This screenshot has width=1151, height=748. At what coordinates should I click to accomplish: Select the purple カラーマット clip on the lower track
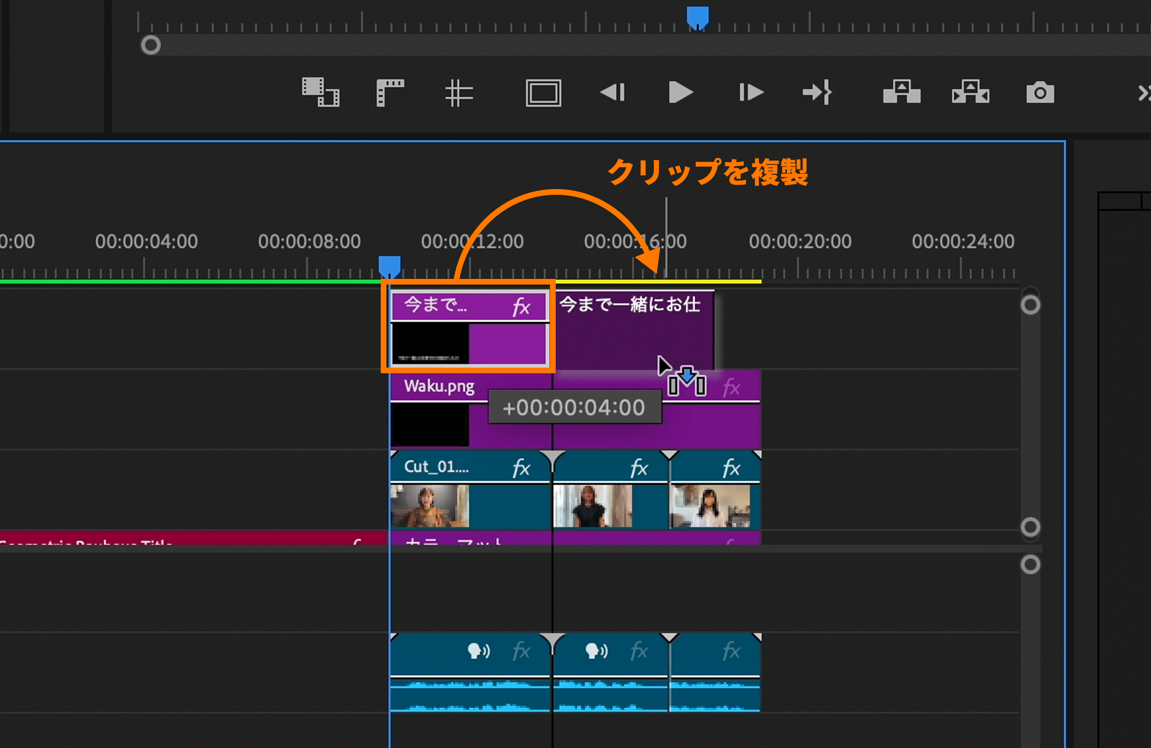tap(576, 538)
